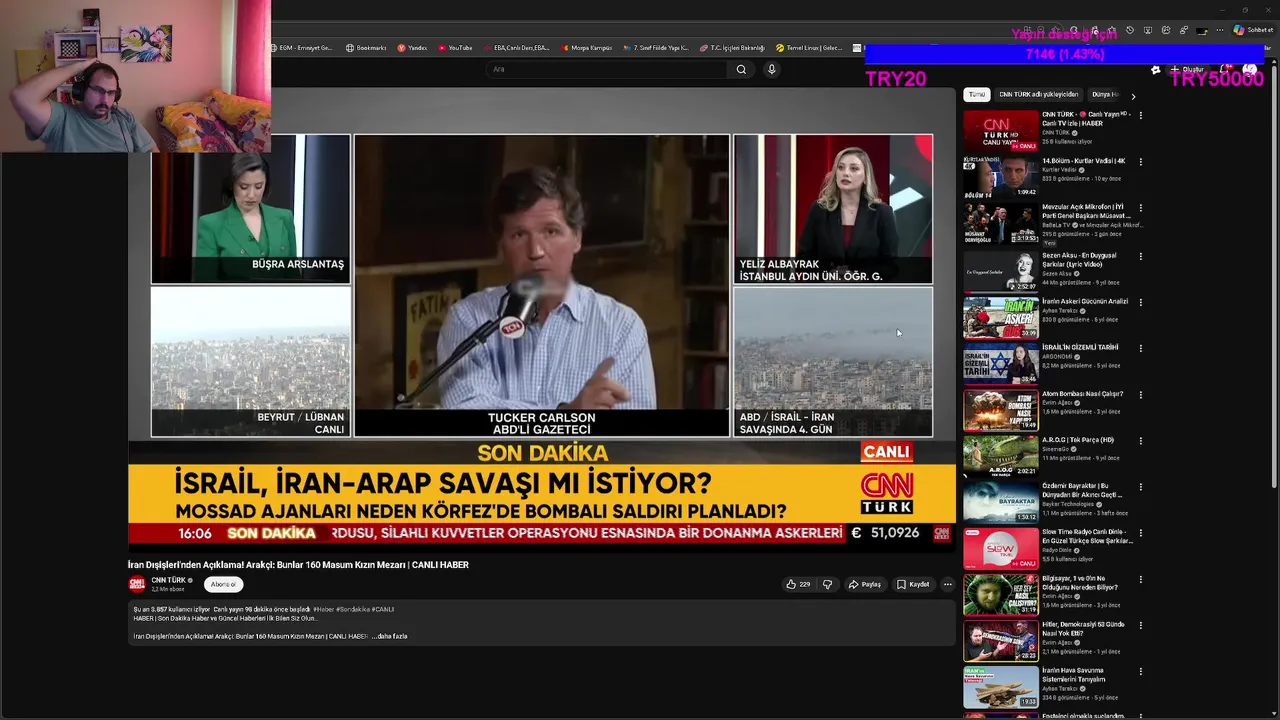Open options for 'Hitler, Demokrasiyi' video
The image size is (1280, 720).
1141,625
